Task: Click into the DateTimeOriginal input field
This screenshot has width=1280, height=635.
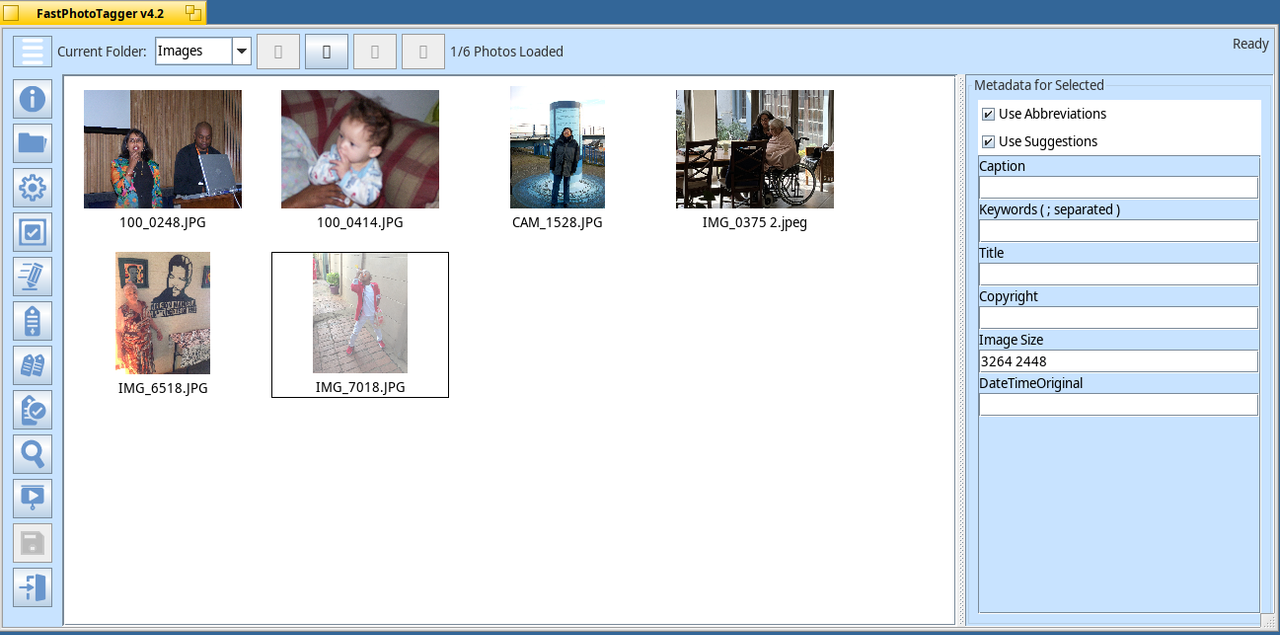Action: 1118,404
